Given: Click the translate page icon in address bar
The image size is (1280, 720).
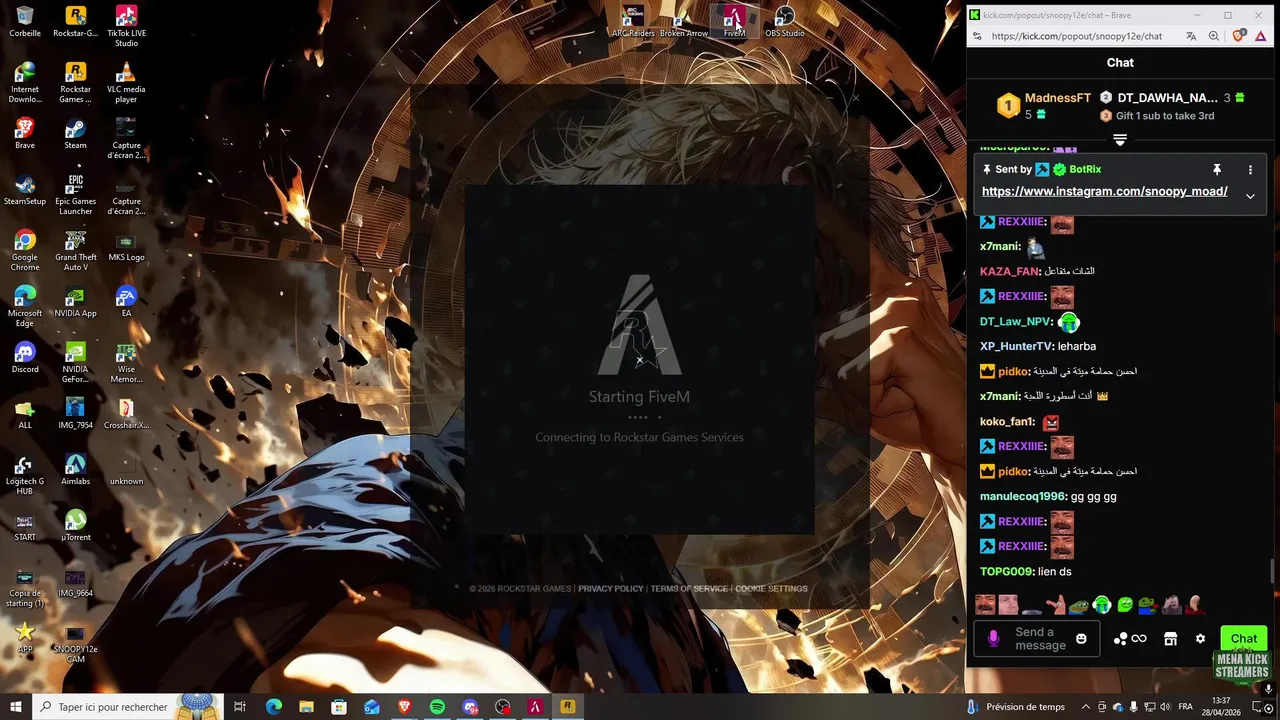Looking at the screenshot, I should click(1191, 36).
